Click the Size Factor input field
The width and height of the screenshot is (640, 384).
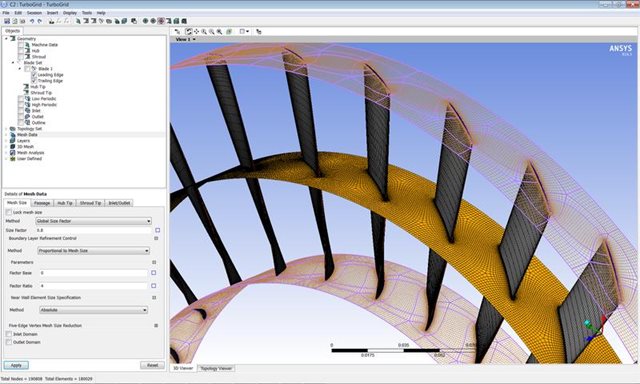pyautogui.click(x=93, y=230)
